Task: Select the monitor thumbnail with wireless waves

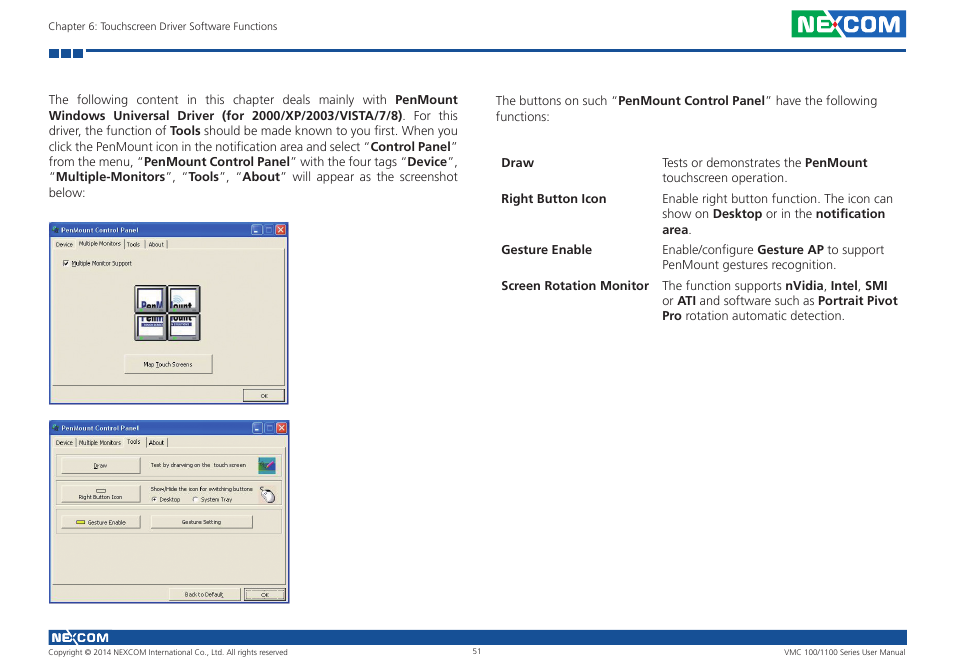Action: pos(184,299)
